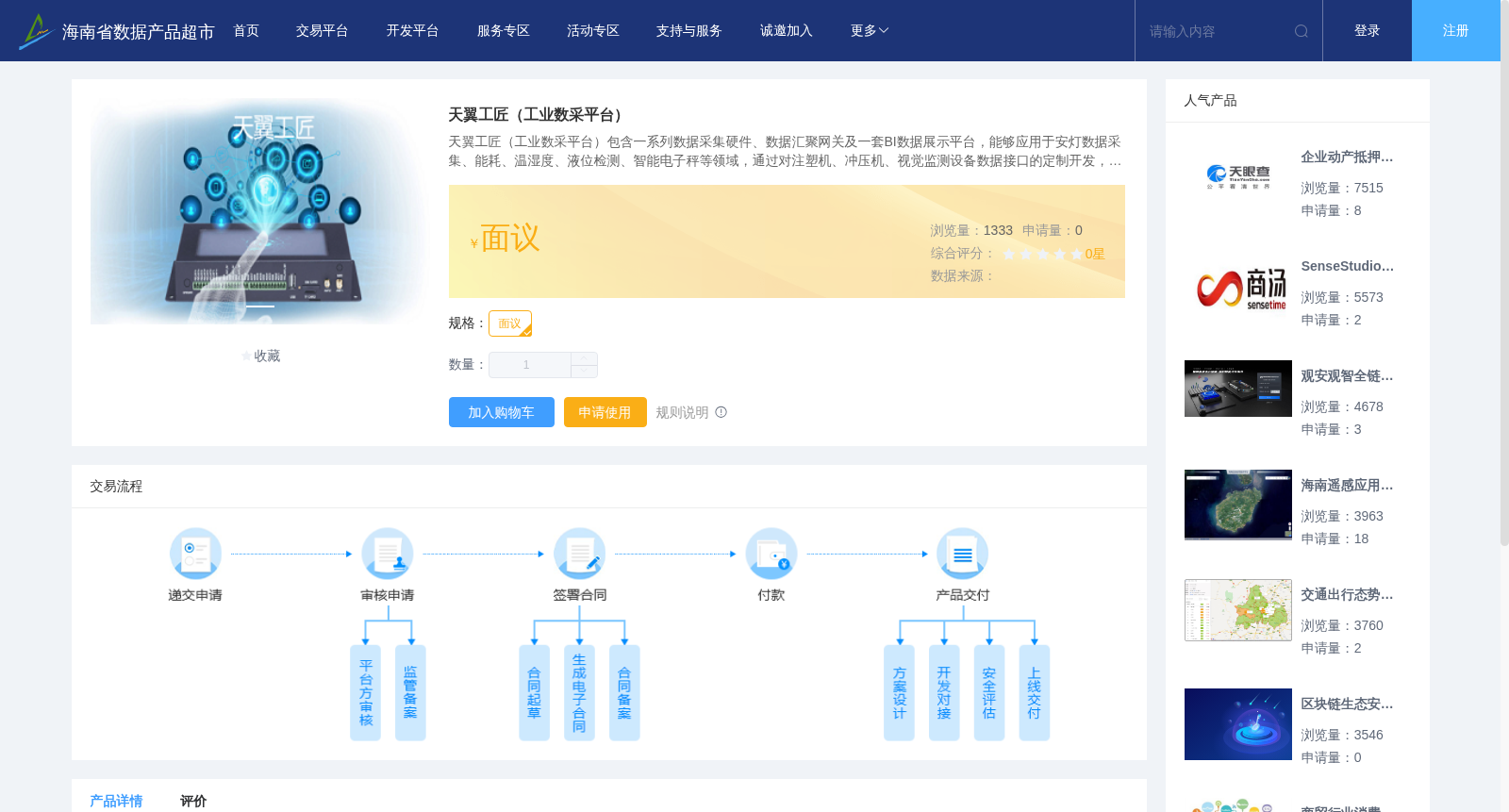The image size is (1509, 812).
Task: Switch to the 评价 tab
Action: [193, 801]
